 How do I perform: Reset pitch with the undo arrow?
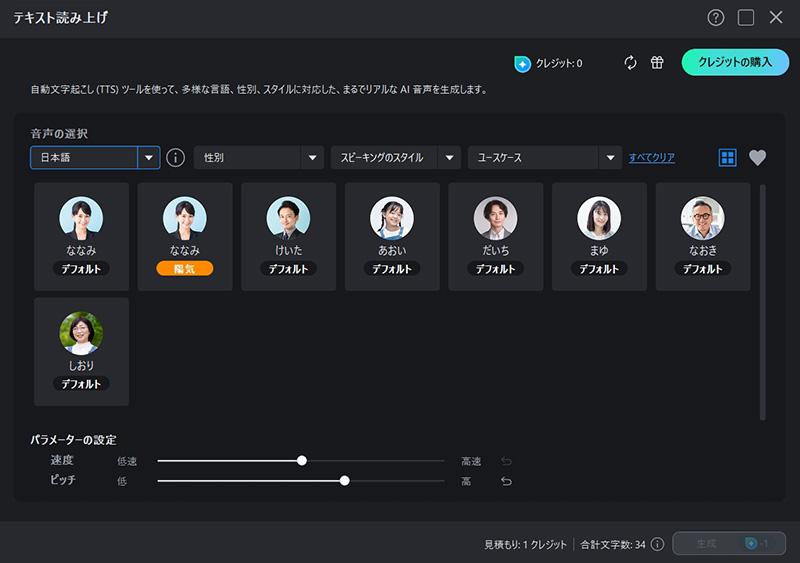click(x=506, y=481)
